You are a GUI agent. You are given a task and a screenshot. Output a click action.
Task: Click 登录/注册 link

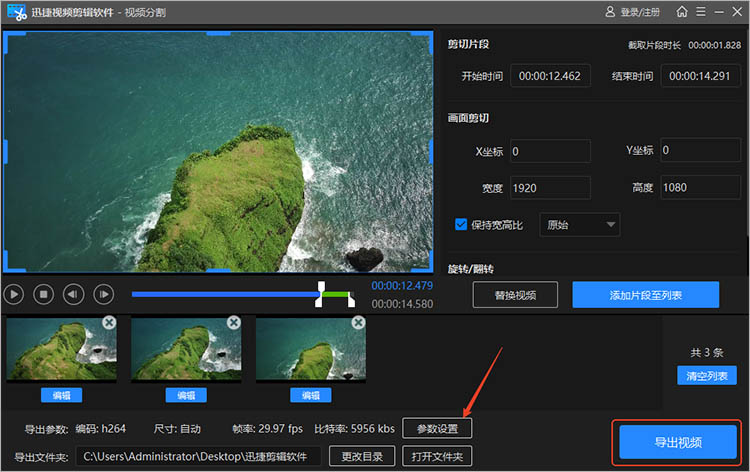(x=640, y=12)
